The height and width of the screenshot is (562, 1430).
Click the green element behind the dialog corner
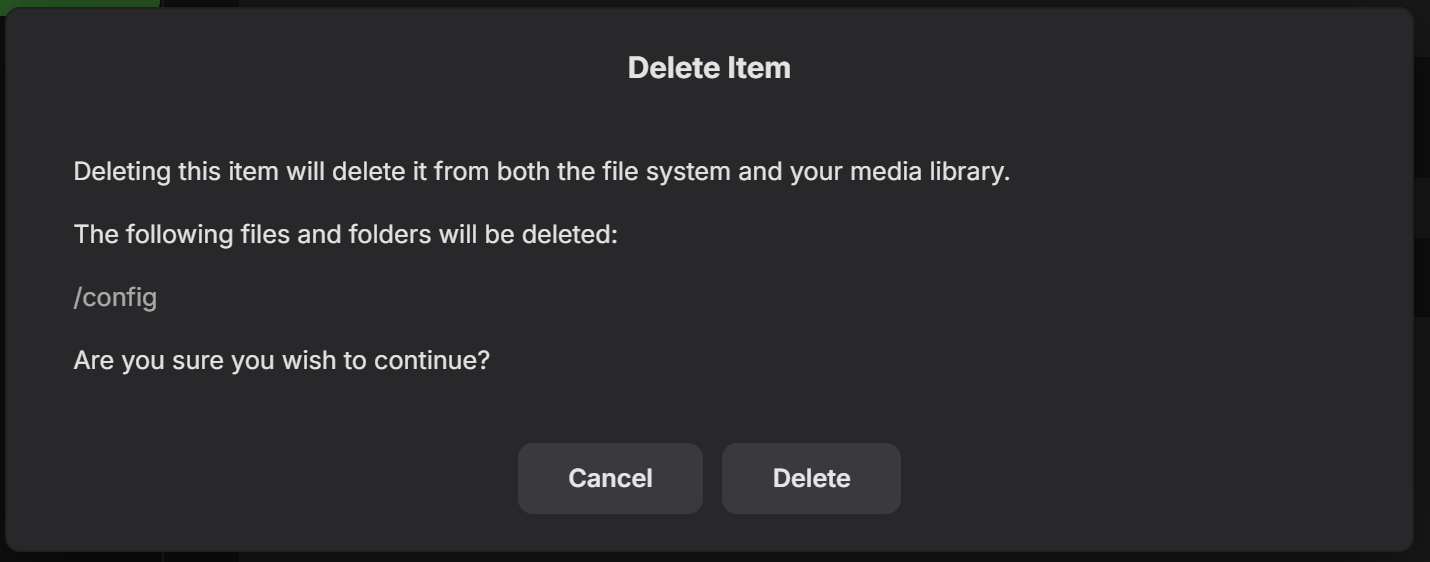pos(80,4)
